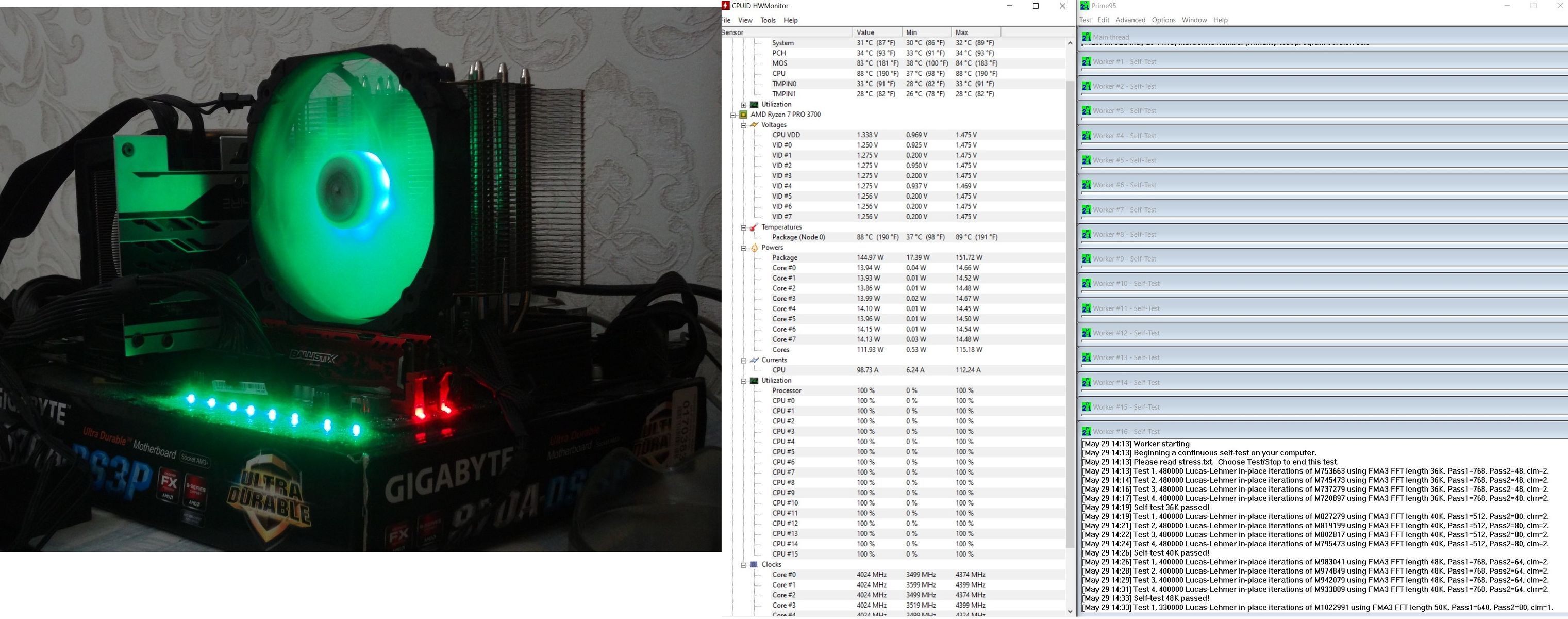Click the Worker #8 Self-Test window icon
The width and height of the screenshot is (1568, 619).
click(x=1086, y=235)
